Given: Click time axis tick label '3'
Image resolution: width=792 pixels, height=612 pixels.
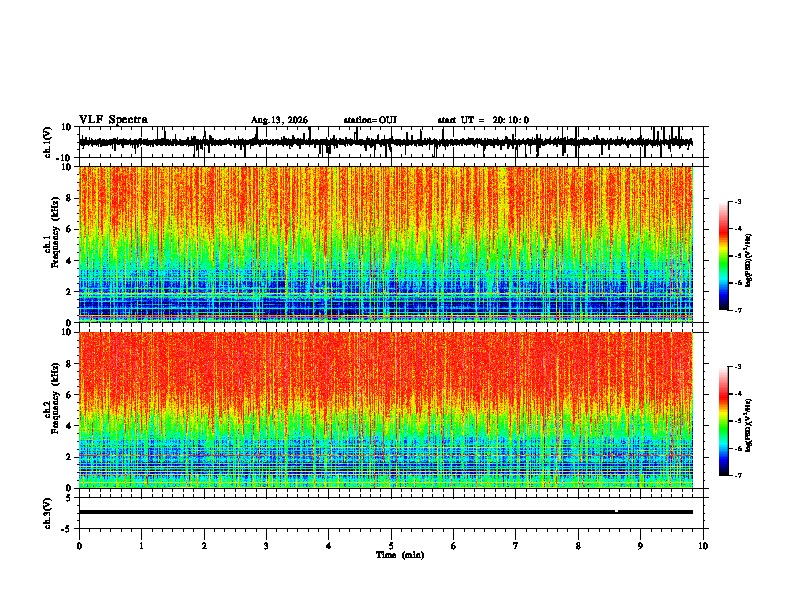Looking at the screenshot, I should pyautogui.click(x=266, y=546).
